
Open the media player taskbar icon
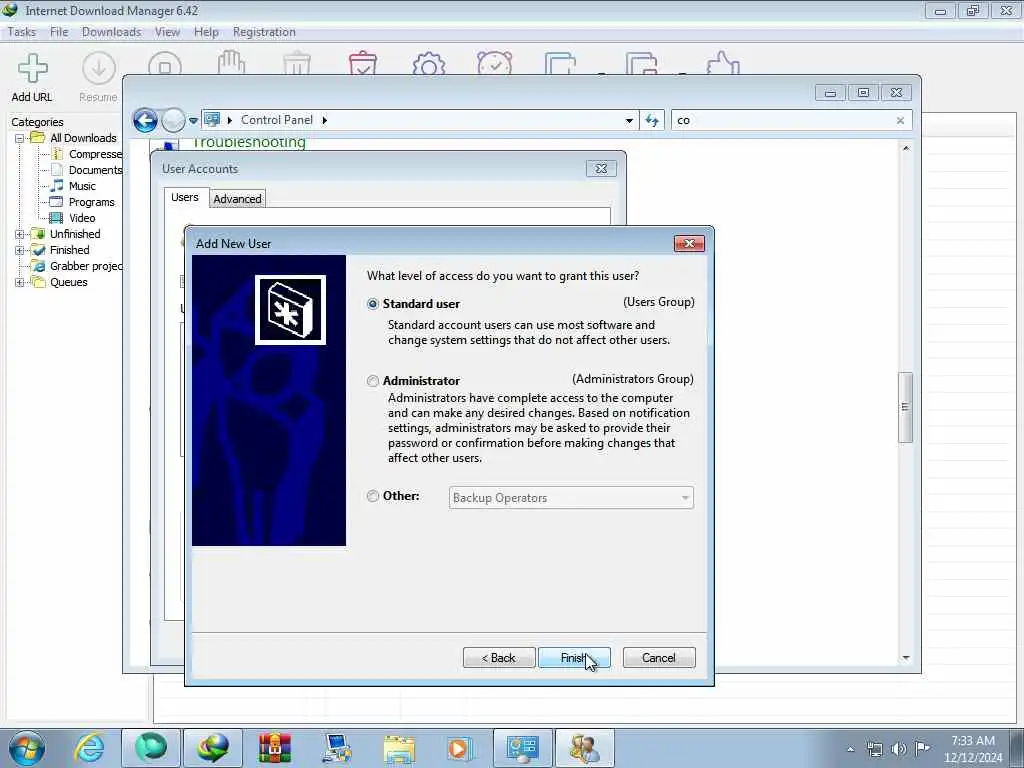coord(460,748)
